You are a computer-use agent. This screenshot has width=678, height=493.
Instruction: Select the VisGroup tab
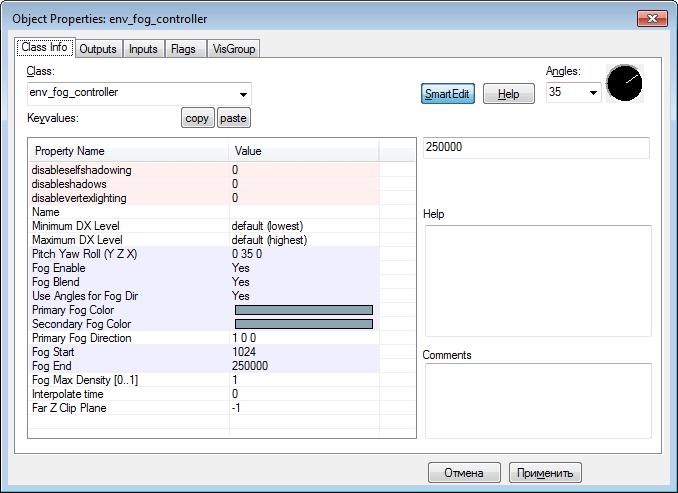[x=233, y=49]
